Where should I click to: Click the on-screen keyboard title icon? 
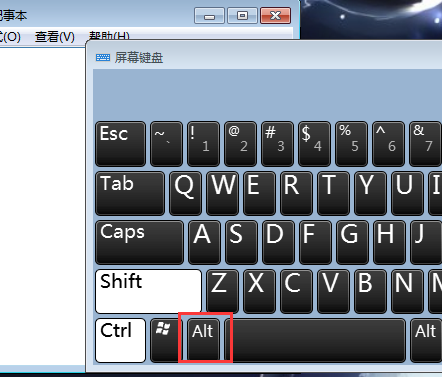coord(103,58)
